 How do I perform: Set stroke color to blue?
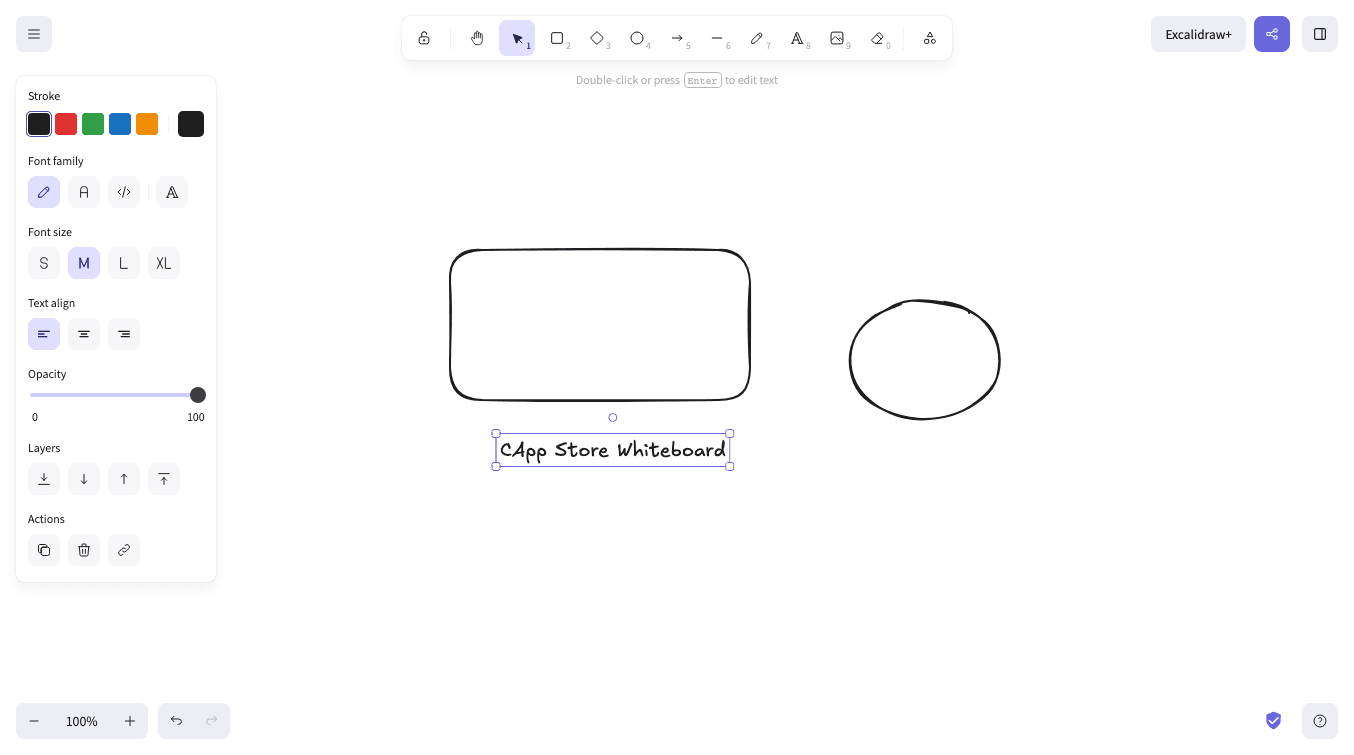coord(120,124)
